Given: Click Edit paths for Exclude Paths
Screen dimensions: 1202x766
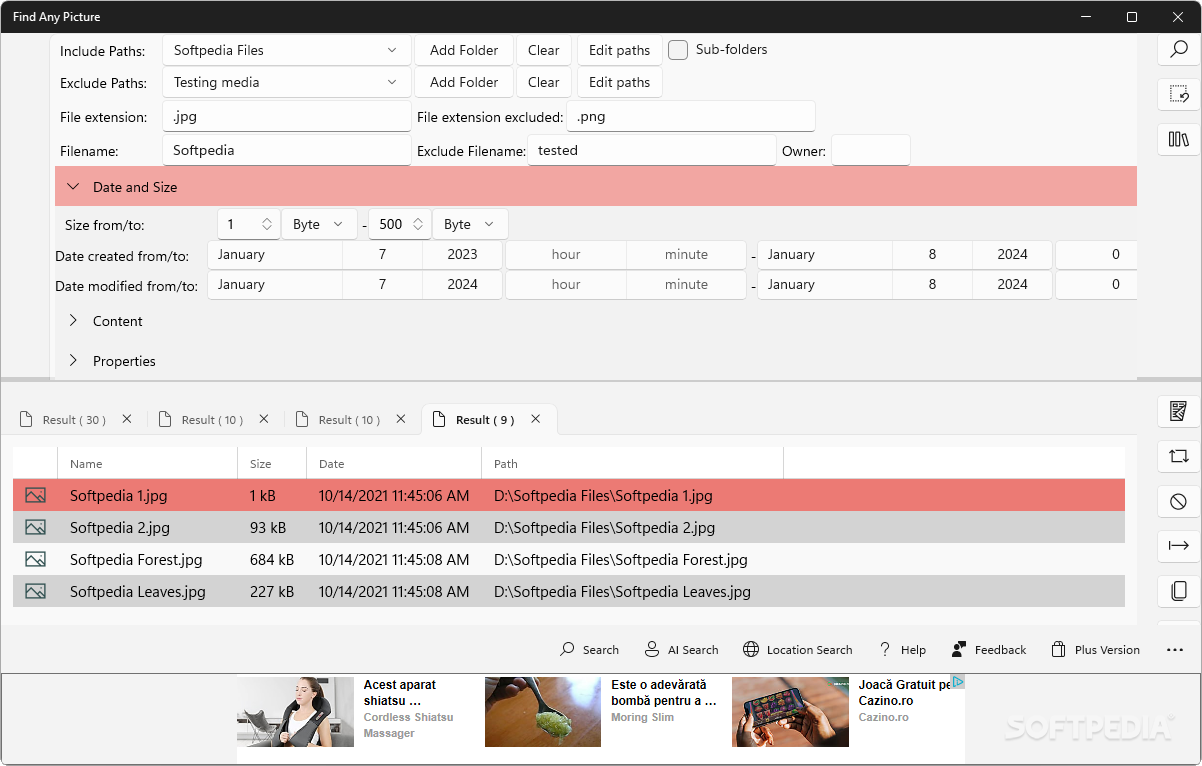Looking at the screenshot, I should [x=619, y=82].
